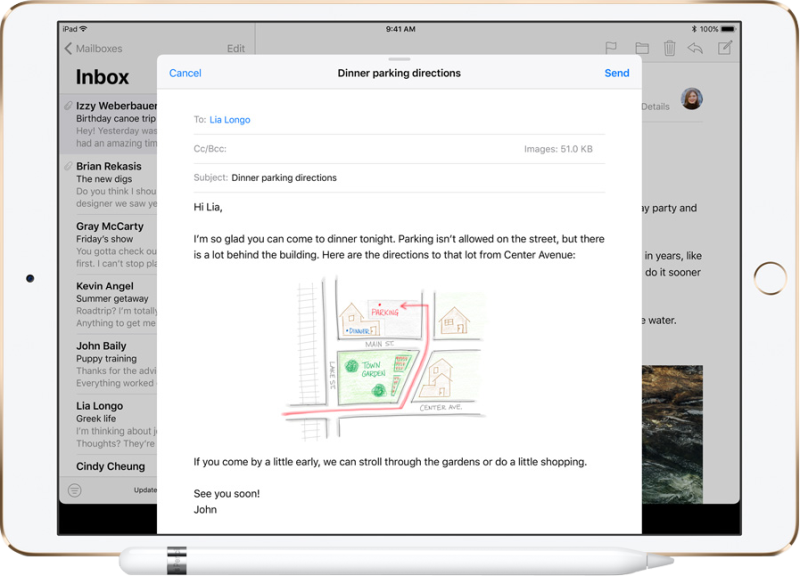The width and height of the screenshot is (800, 576).
Task: Open the Move to Folder icon
Action: click(642, 48)
